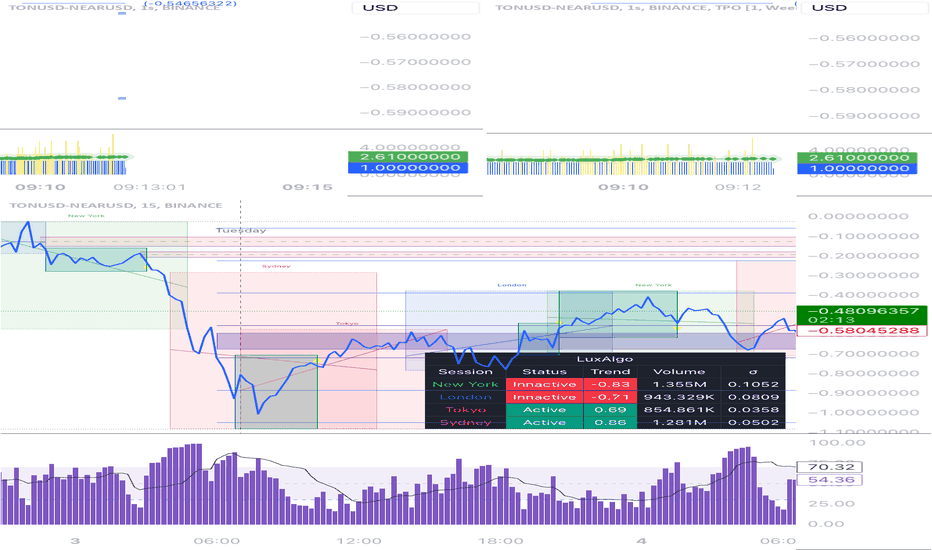Click the Volume column header in LuxAlgo table
Viewport: 932px width, 550px height.
pos(679,372)
